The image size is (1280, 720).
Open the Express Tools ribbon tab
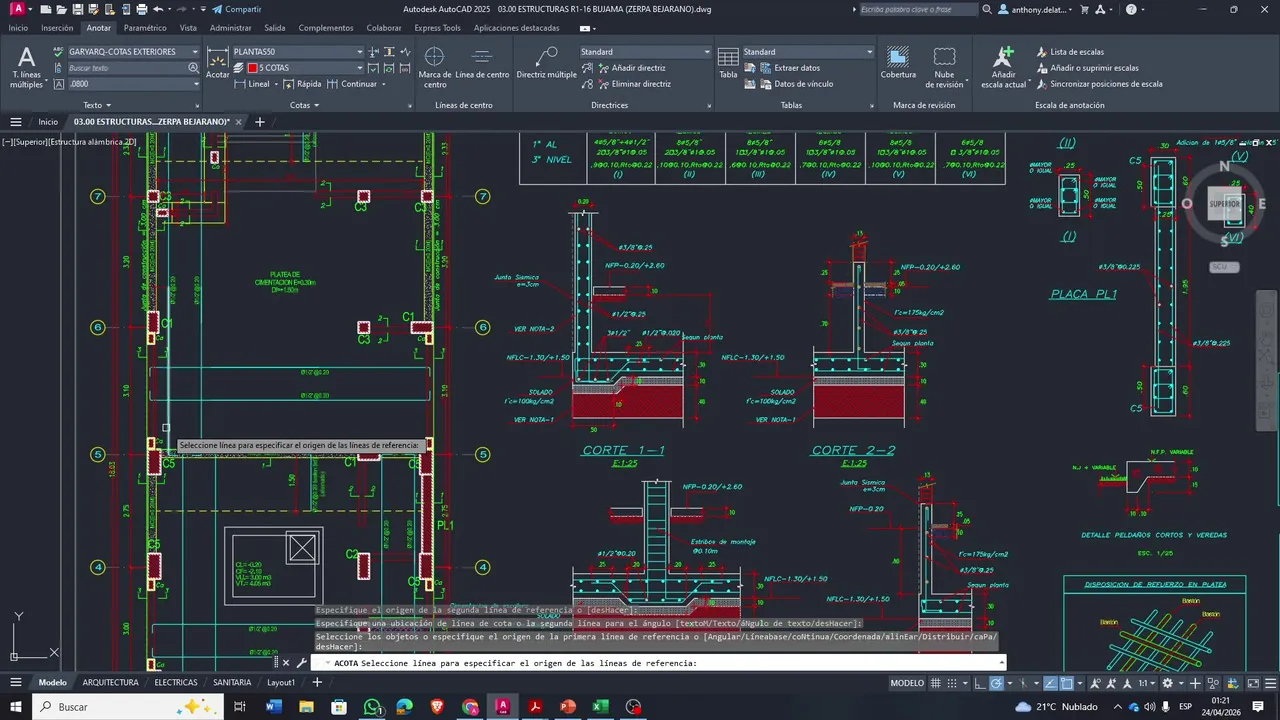pos(438,28)
